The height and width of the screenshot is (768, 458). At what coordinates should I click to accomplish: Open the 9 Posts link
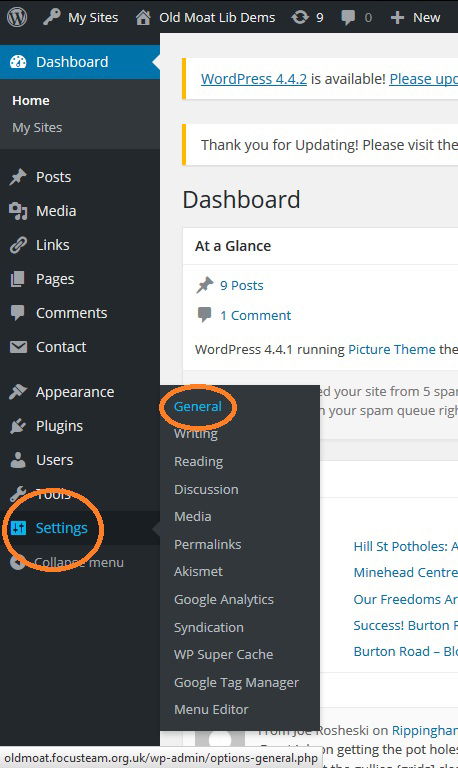pyautogui.click(x=241, y=286)
